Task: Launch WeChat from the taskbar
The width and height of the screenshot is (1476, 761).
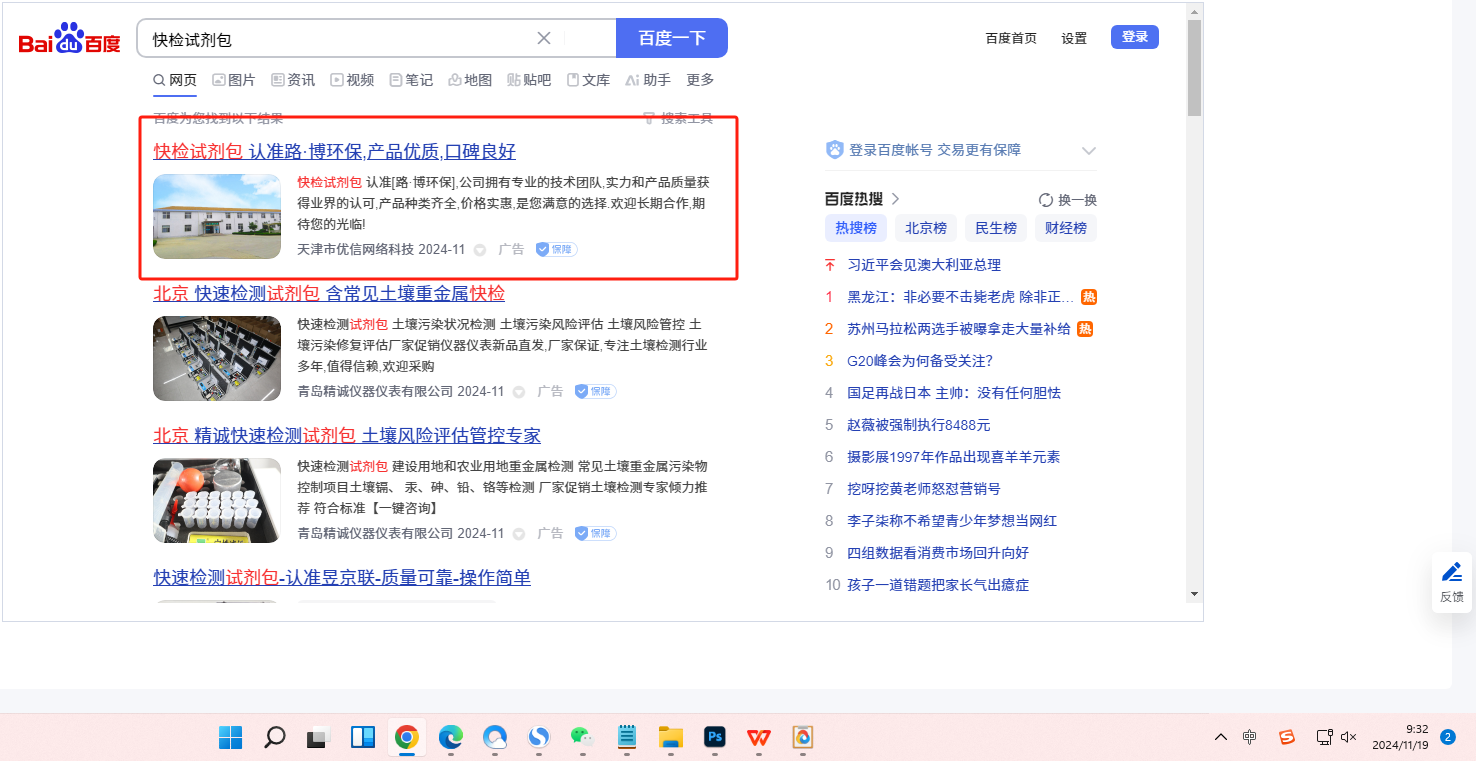Action: pyautogui.click(x=582, y=738)
